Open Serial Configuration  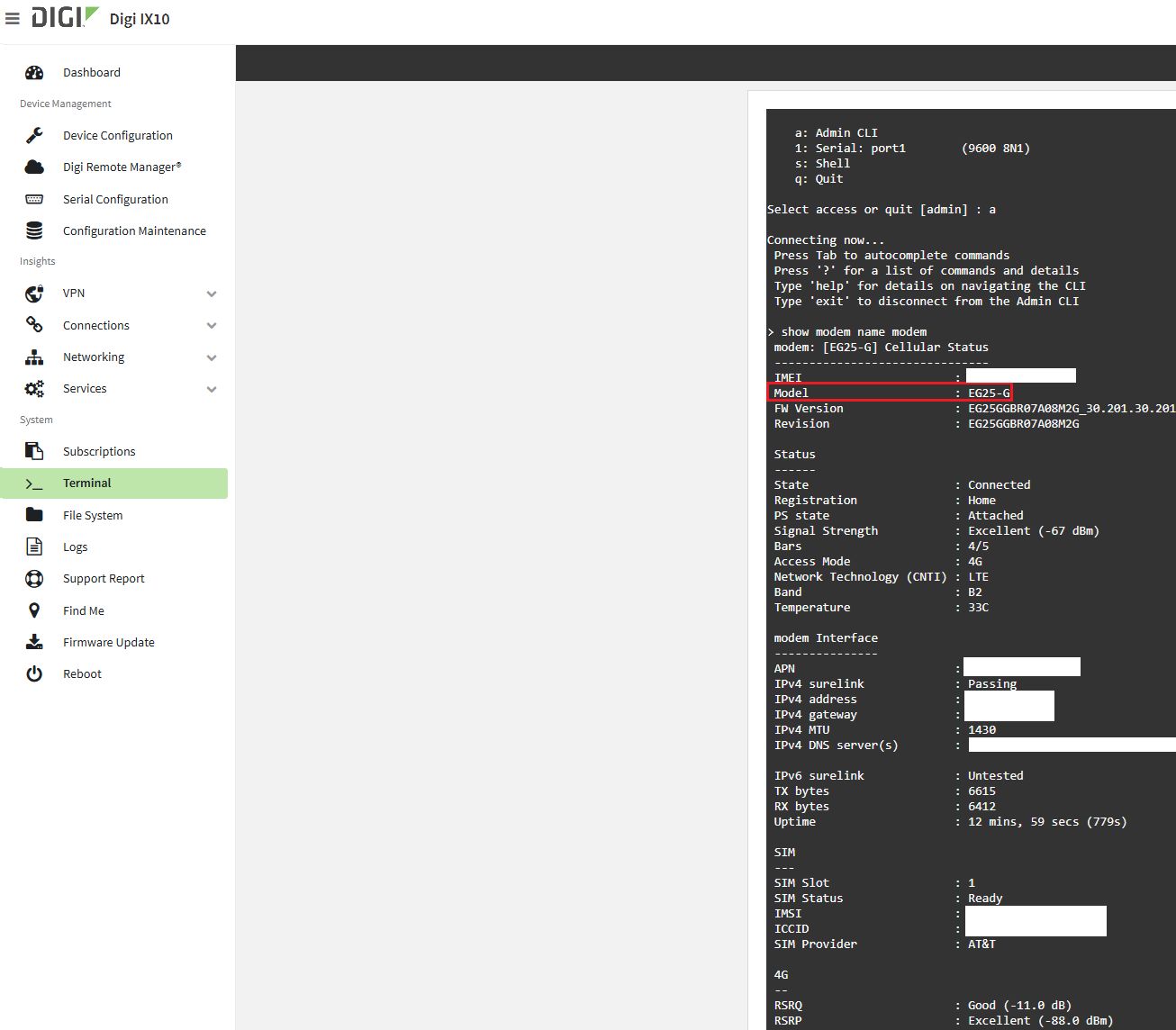click(115, 199)
